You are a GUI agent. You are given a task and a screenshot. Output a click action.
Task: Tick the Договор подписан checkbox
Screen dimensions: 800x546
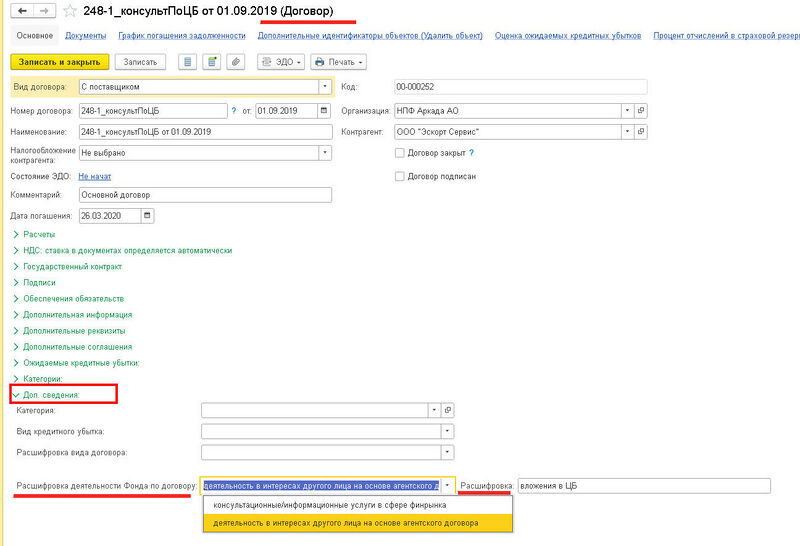(x=400, y=176)
